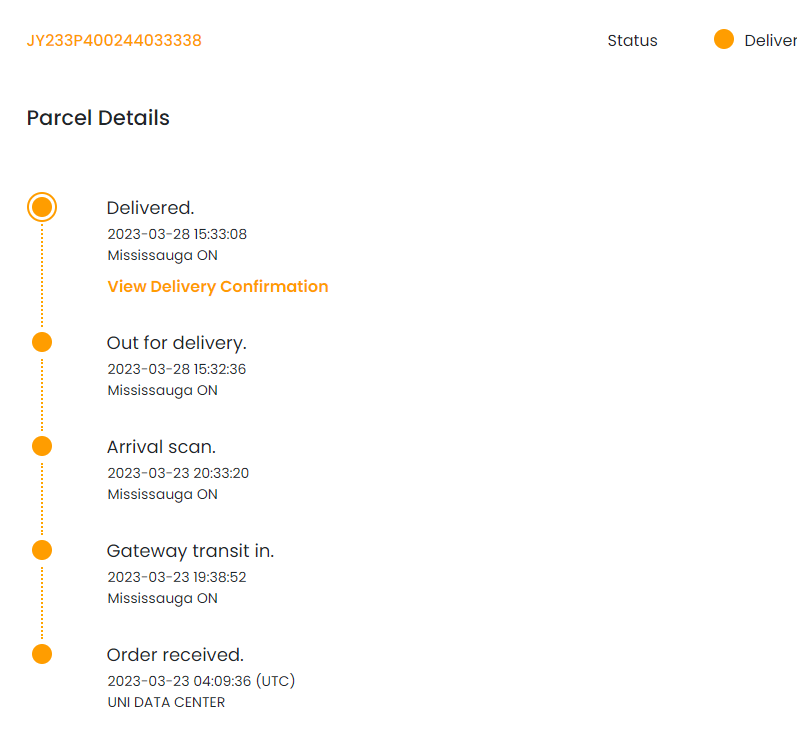This screenshot has height=730, width=797.
Task: Click the 2023-03-28 15:32:36 timestamp
Action: coord(177,369)
